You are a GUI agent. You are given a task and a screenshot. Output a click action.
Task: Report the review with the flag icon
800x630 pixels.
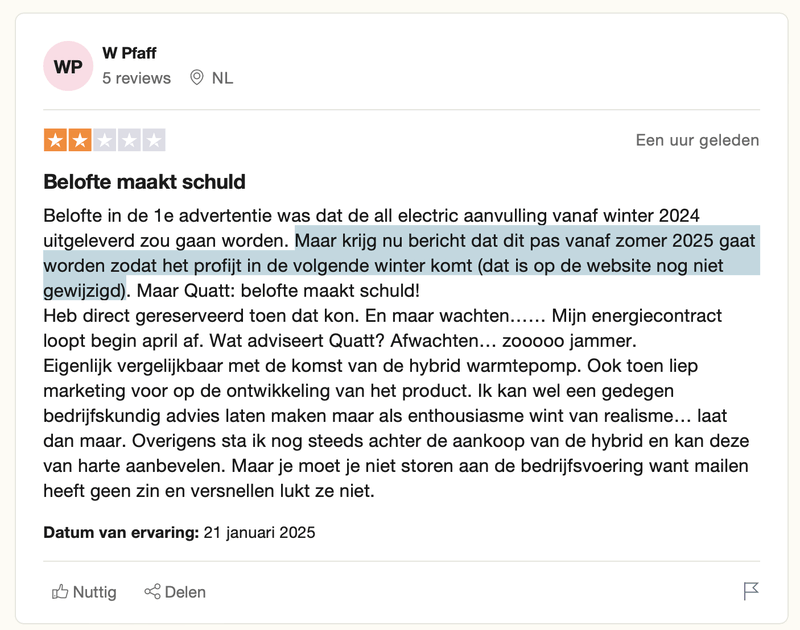coord(751,592)
